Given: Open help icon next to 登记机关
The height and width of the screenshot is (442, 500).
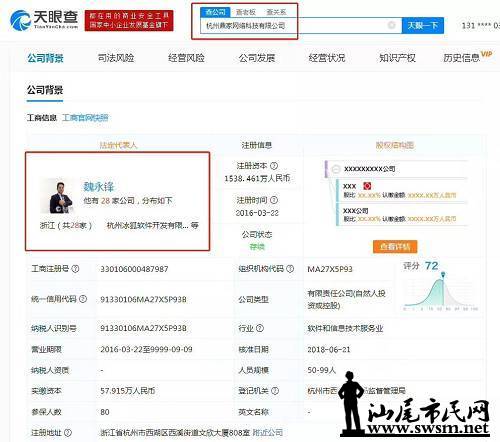Looking at the screenshot, I should tap(275, 391).
